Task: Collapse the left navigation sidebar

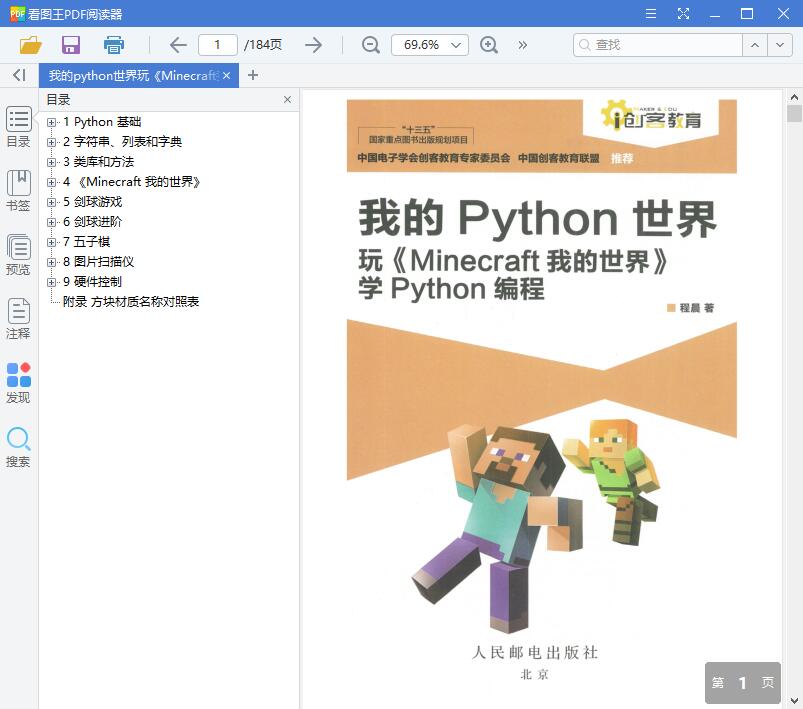Action: (x=17, y=76)
